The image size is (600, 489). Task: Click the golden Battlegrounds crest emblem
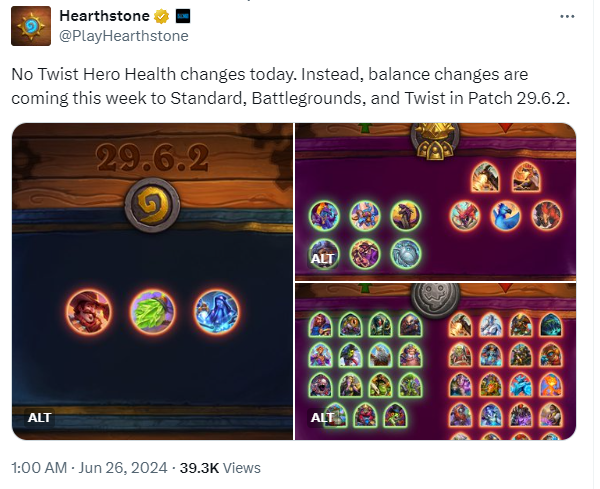(x=435, y=141)
